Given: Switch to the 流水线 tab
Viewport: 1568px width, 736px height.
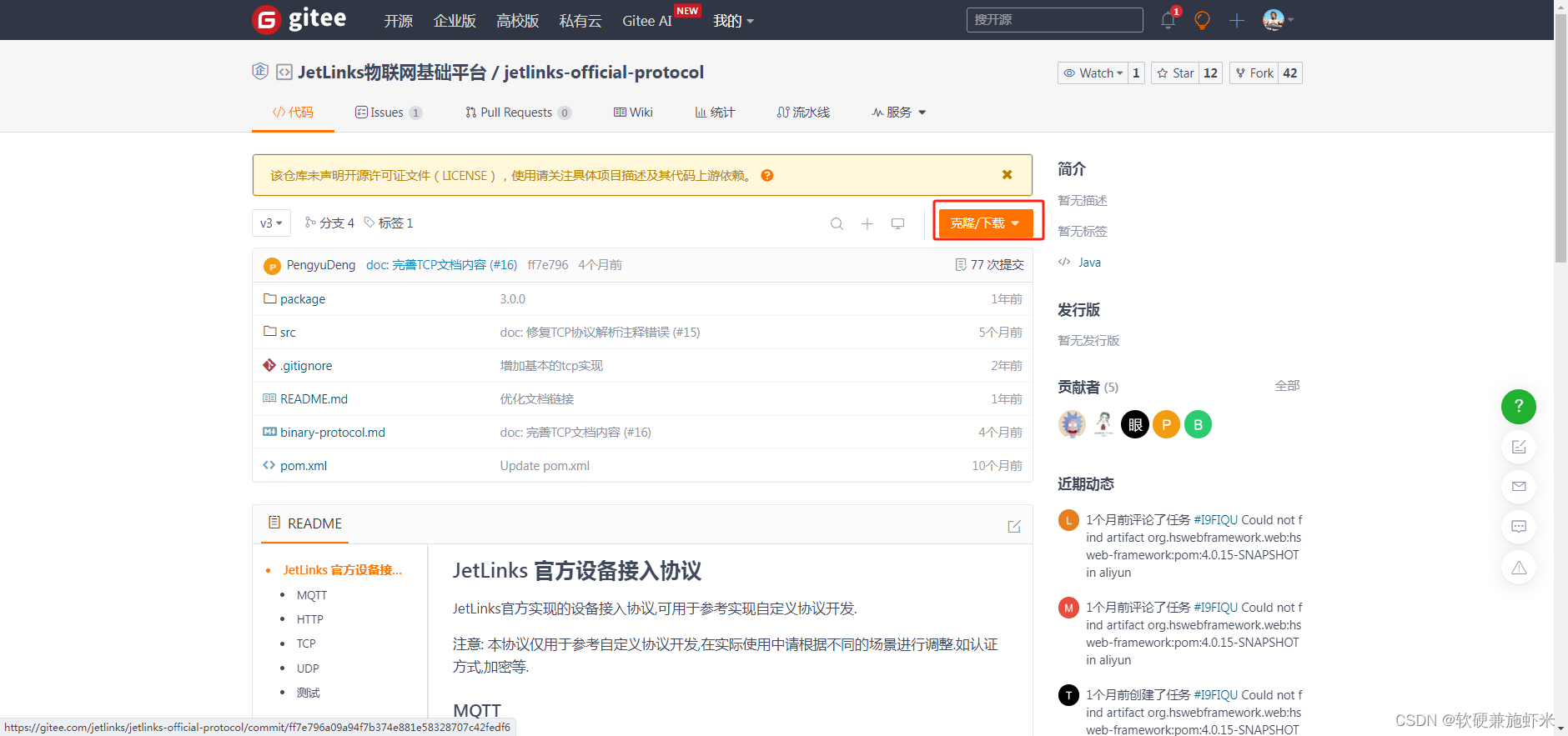Looking at the screenshot, I should point(803,113).
